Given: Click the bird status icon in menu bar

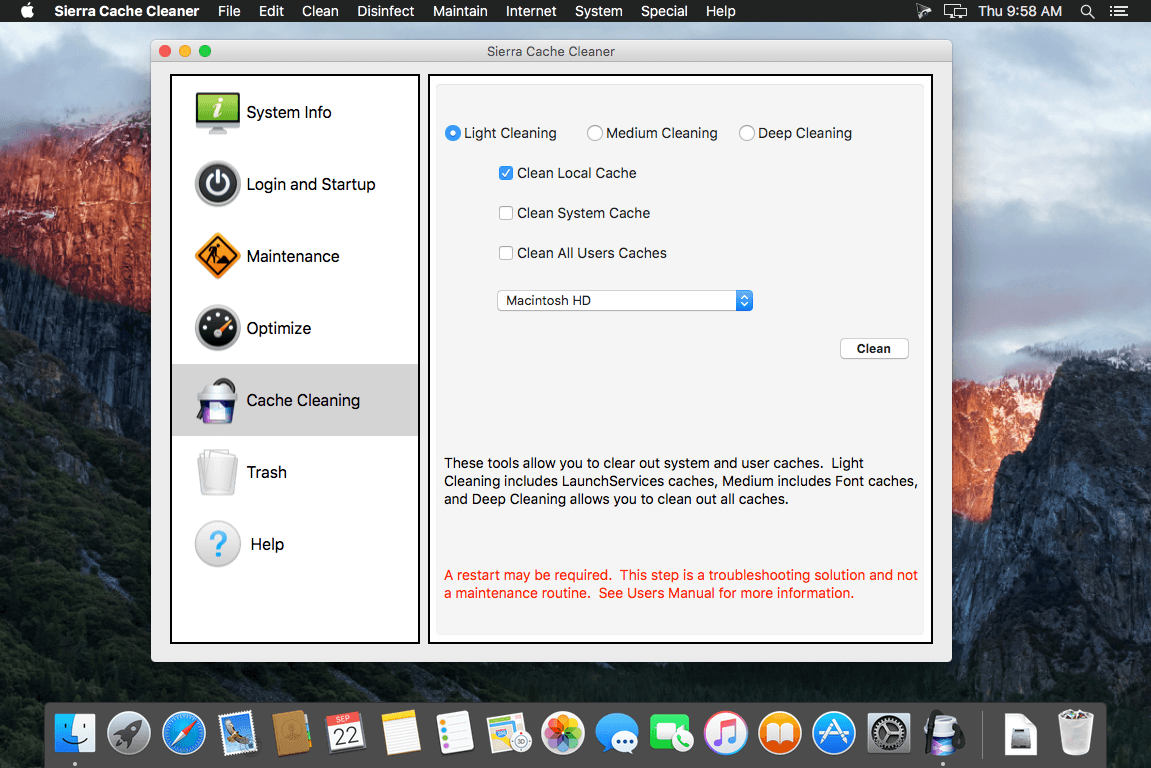Looking at the screenshot, I should (x=923, y=11).
